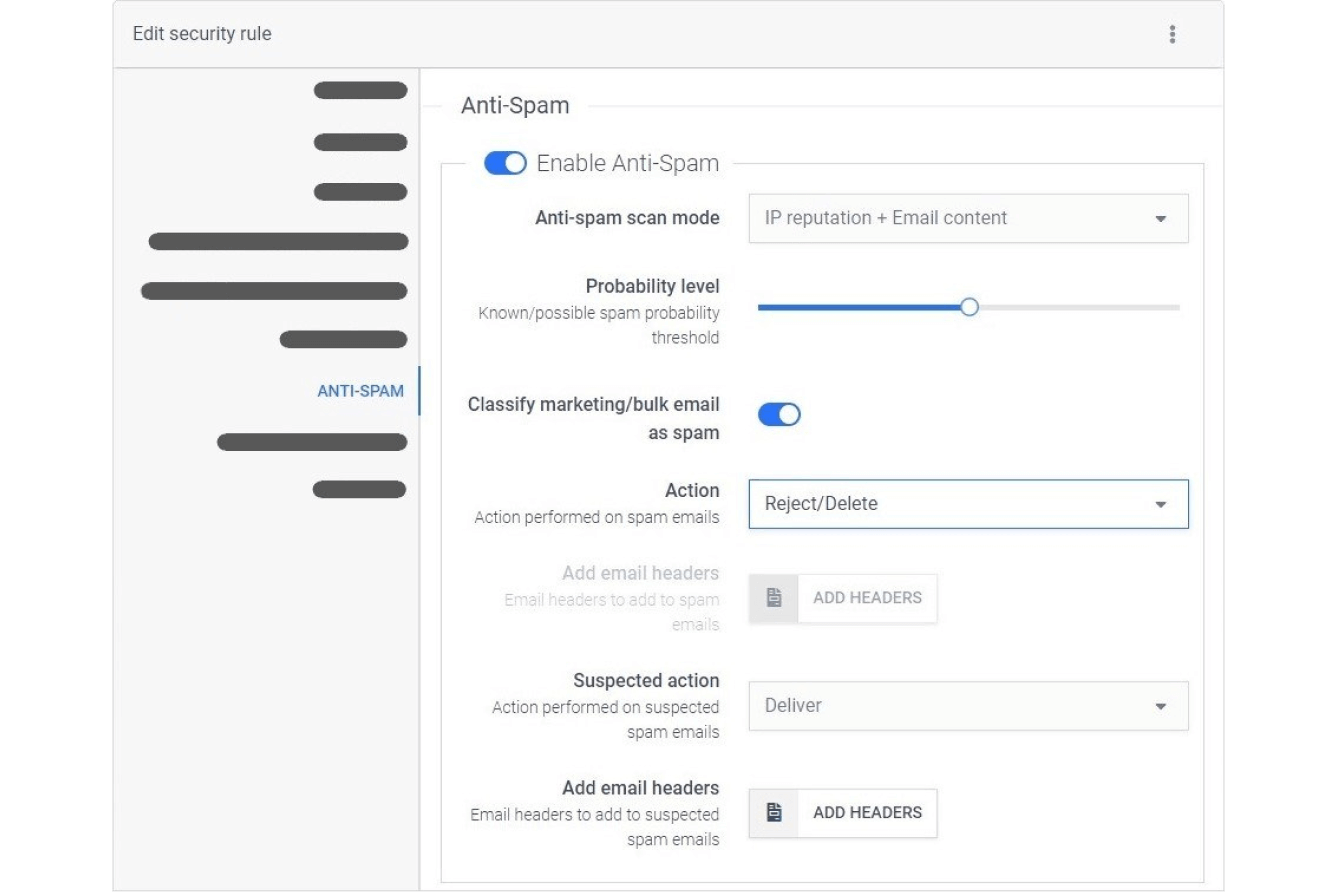The height and width of the screenshot is (892, 1337).
Task: Click the chevron on the scan mode selector
Action: (x=1161, y=218)
